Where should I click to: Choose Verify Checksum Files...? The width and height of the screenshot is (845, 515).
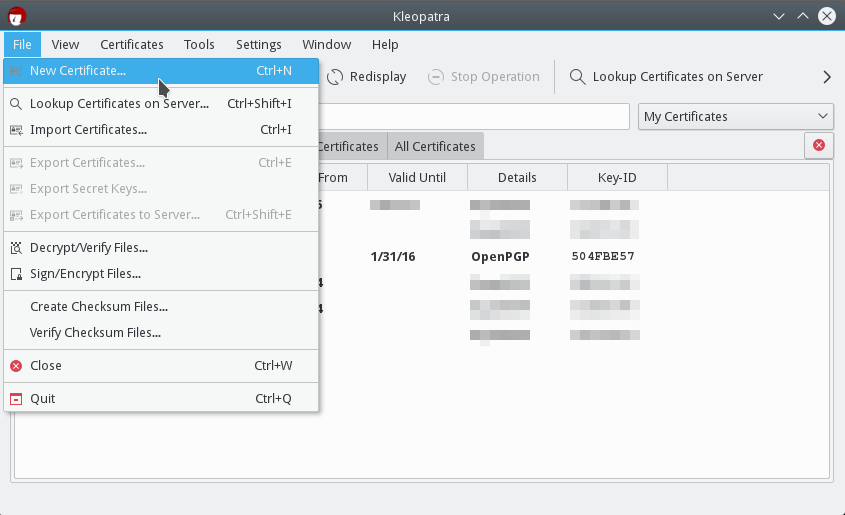(161, 332)
